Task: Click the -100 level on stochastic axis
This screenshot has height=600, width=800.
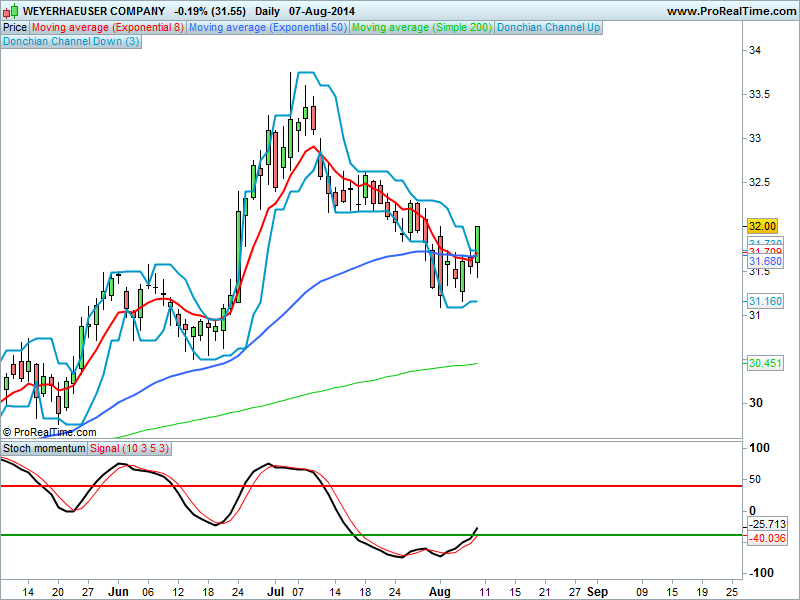Action: pos(759,572)
